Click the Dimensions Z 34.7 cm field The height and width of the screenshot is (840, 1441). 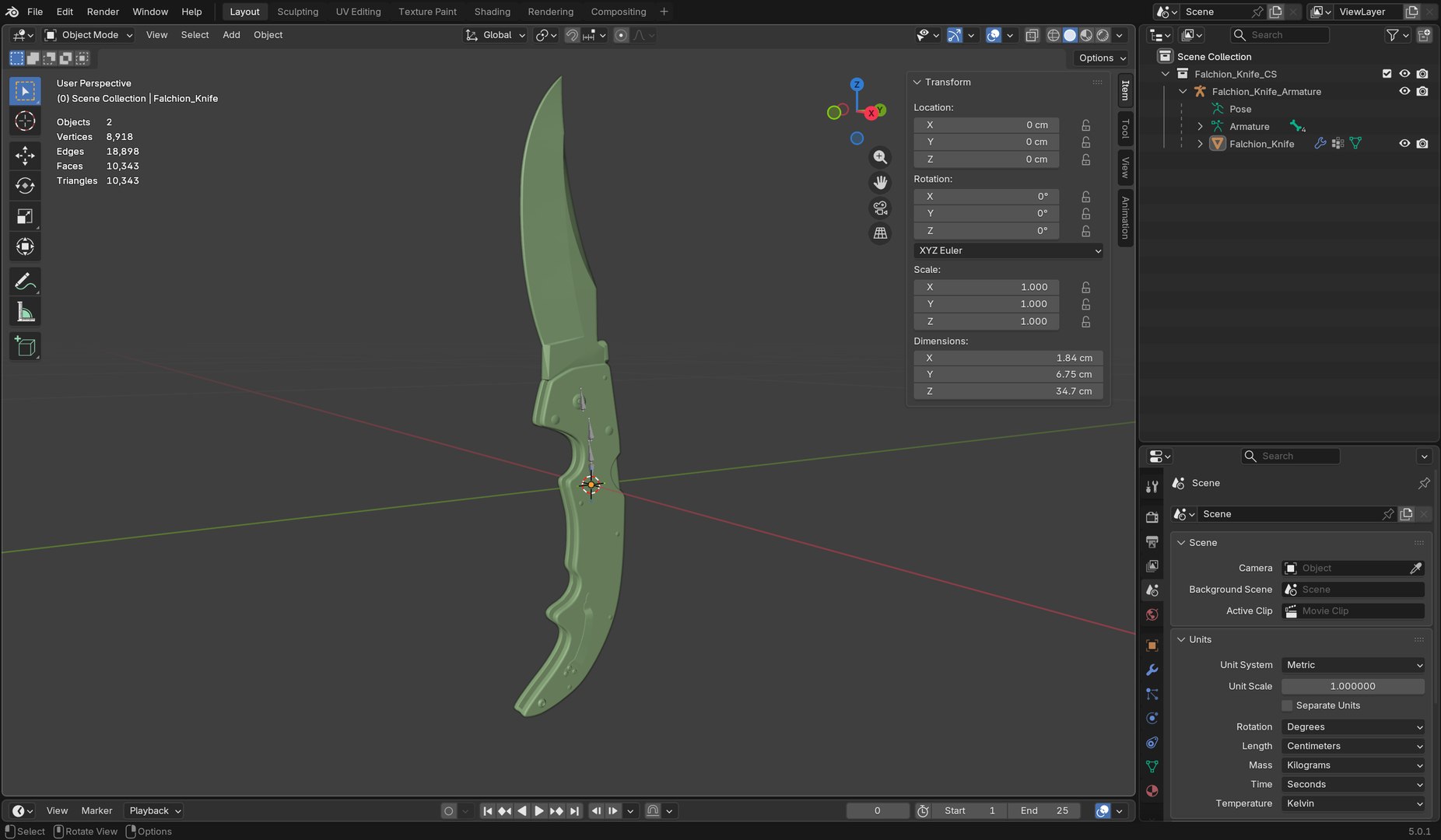[1008, 391]
